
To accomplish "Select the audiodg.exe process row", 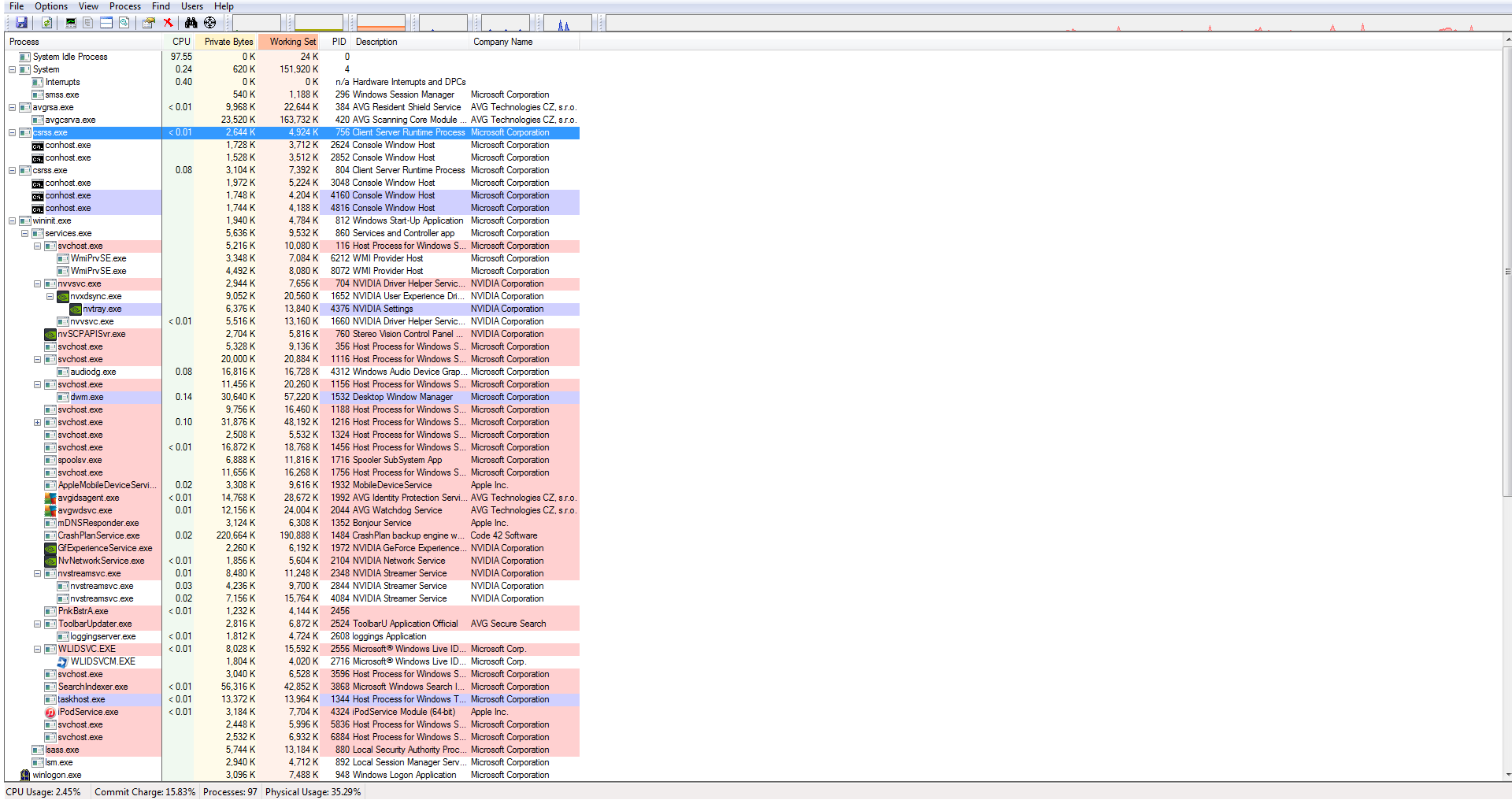I will click(x=292, y=372).
